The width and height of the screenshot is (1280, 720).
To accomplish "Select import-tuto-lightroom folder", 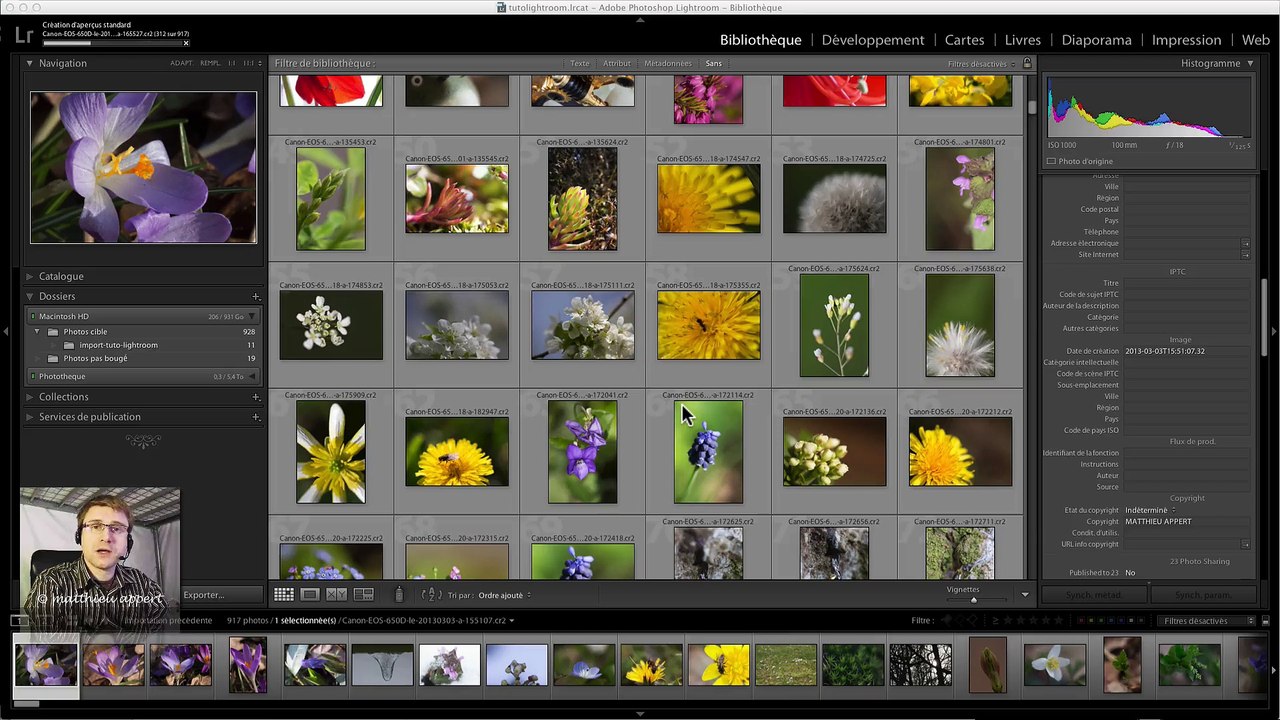I will pos(118,345).
